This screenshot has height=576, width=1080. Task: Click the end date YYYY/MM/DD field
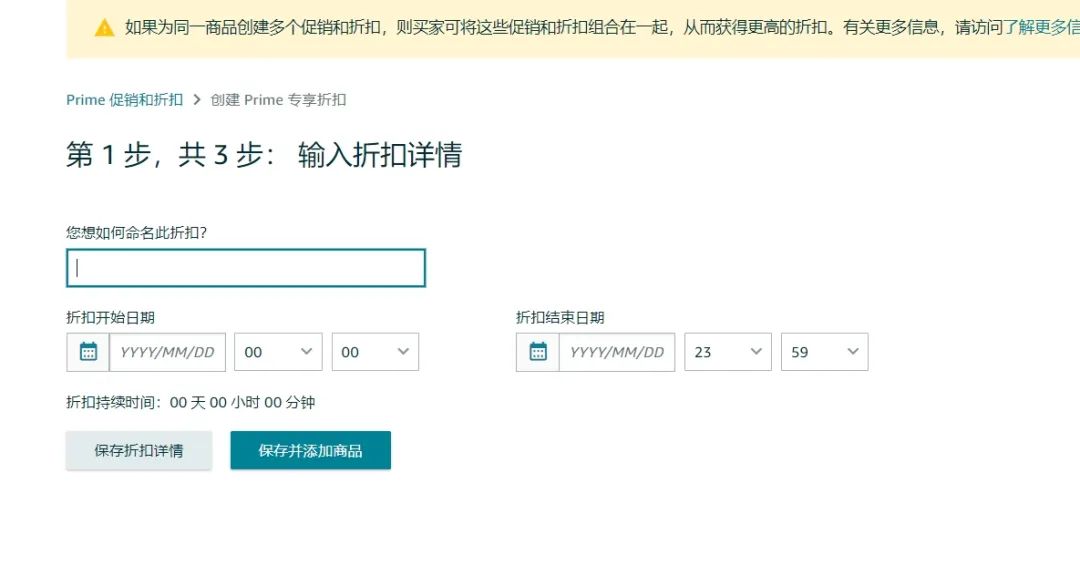[x=617, y=352]
